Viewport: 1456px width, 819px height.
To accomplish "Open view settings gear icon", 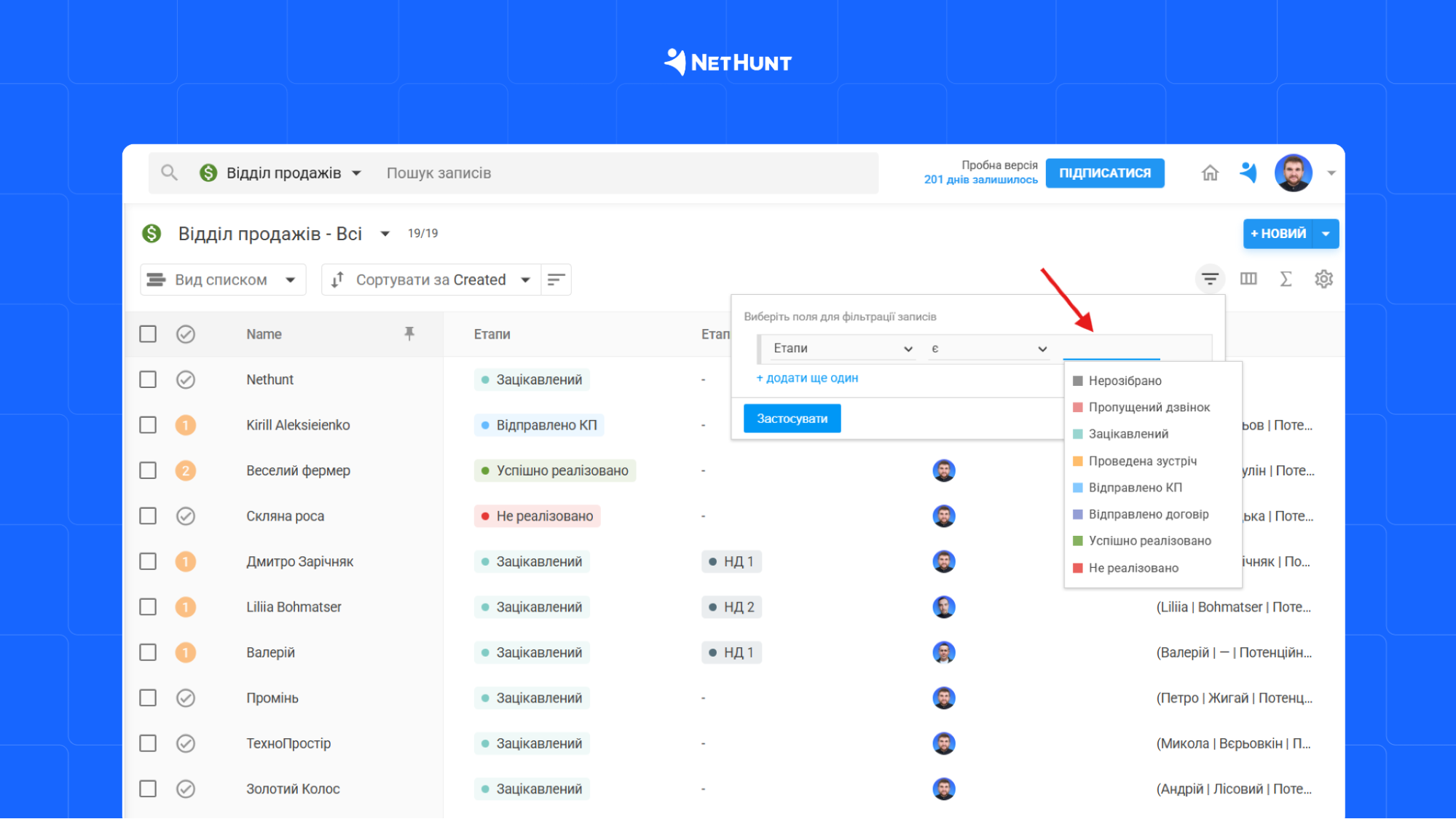I will (1323, 279).
